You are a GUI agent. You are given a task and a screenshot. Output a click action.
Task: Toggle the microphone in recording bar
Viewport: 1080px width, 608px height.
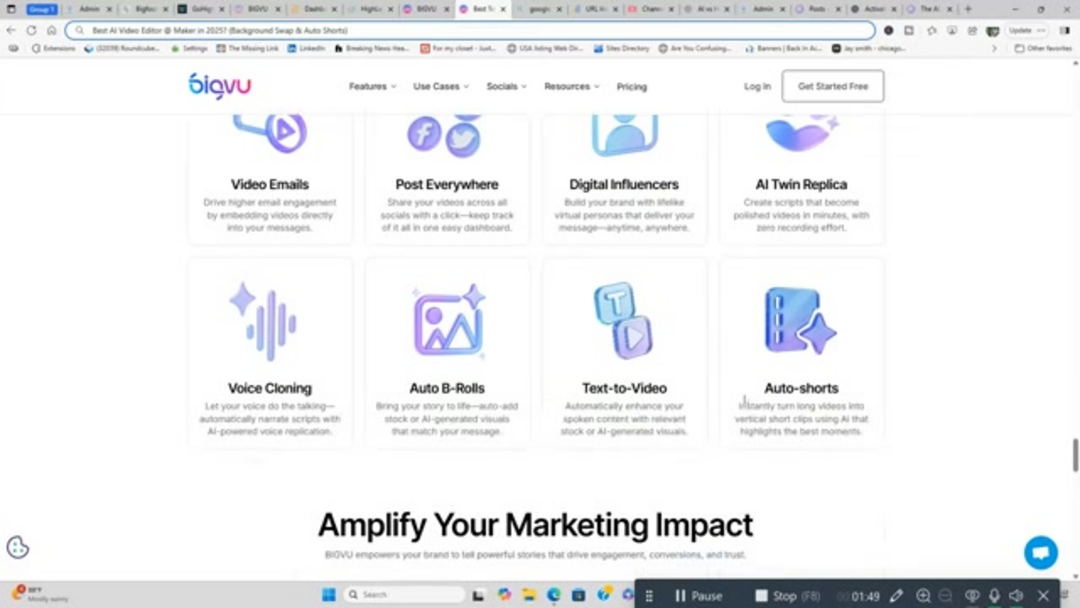point(994,596)
